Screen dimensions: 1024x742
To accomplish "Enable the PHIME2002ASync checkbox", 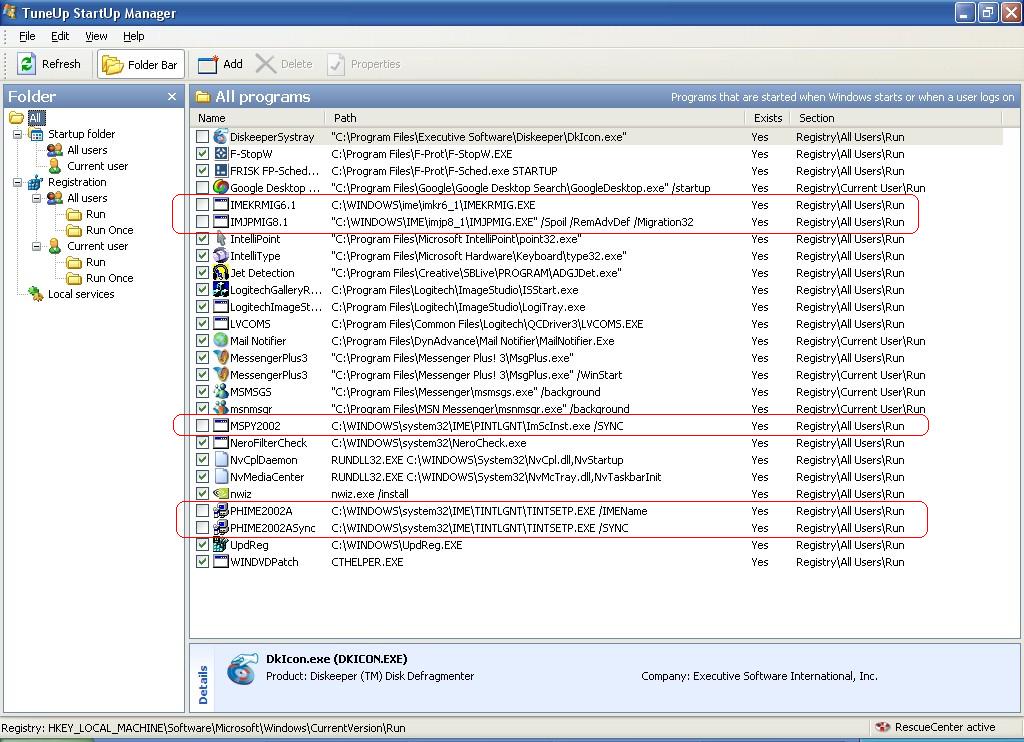I will point(202,528).
